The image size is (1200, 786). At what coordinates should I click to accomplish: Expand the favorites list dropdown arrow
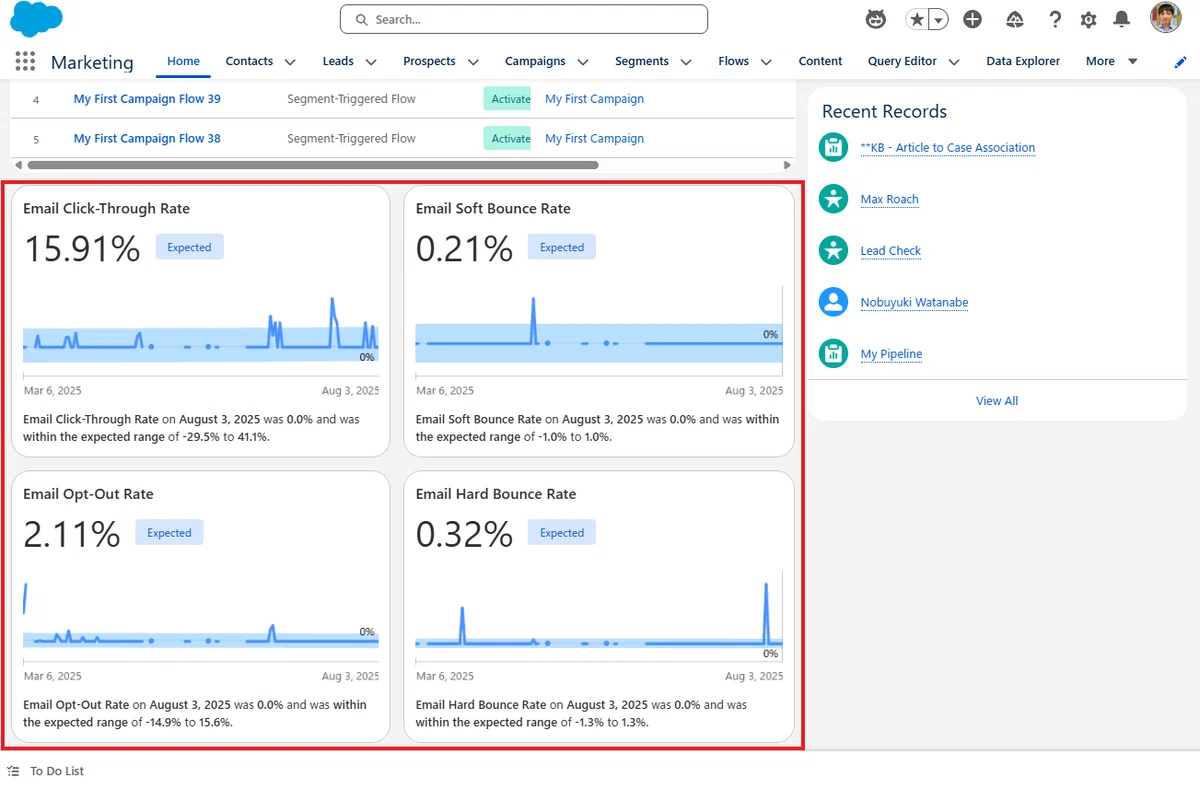tap(938, 19)
